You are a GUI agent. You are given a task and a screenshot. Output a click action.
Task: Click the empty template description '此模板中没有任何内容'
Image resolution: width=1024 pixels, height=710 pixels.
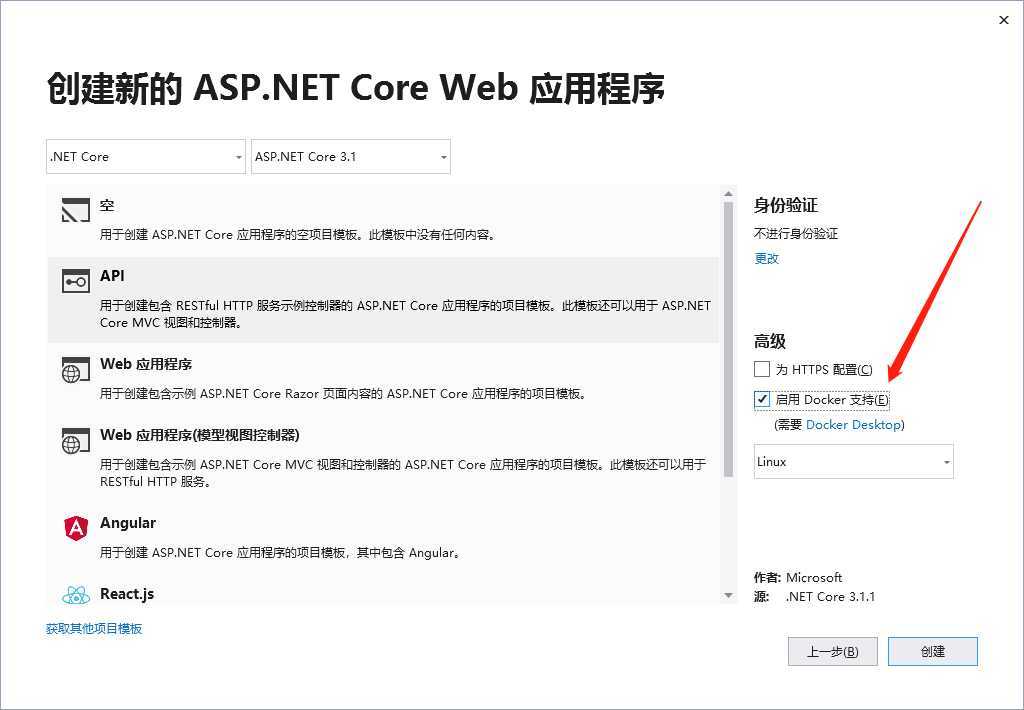tap(432, 234)
